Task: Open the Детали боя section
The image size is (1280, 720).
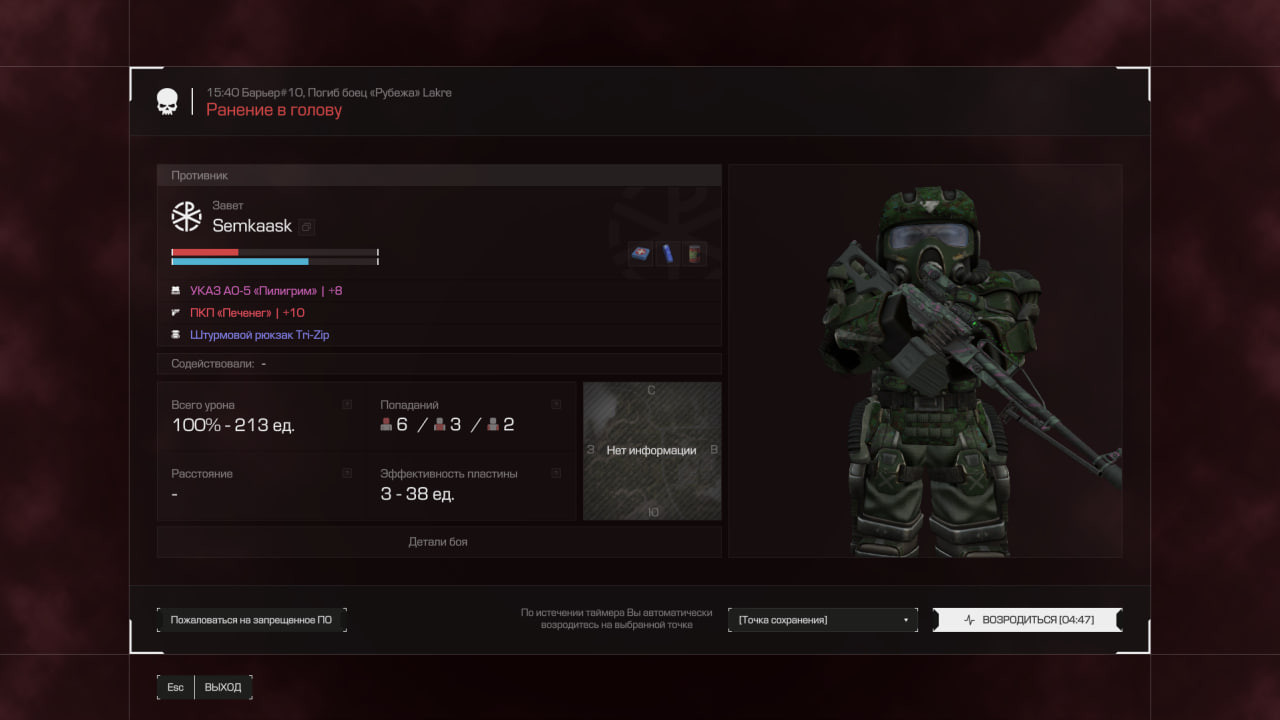Action: 438,542
